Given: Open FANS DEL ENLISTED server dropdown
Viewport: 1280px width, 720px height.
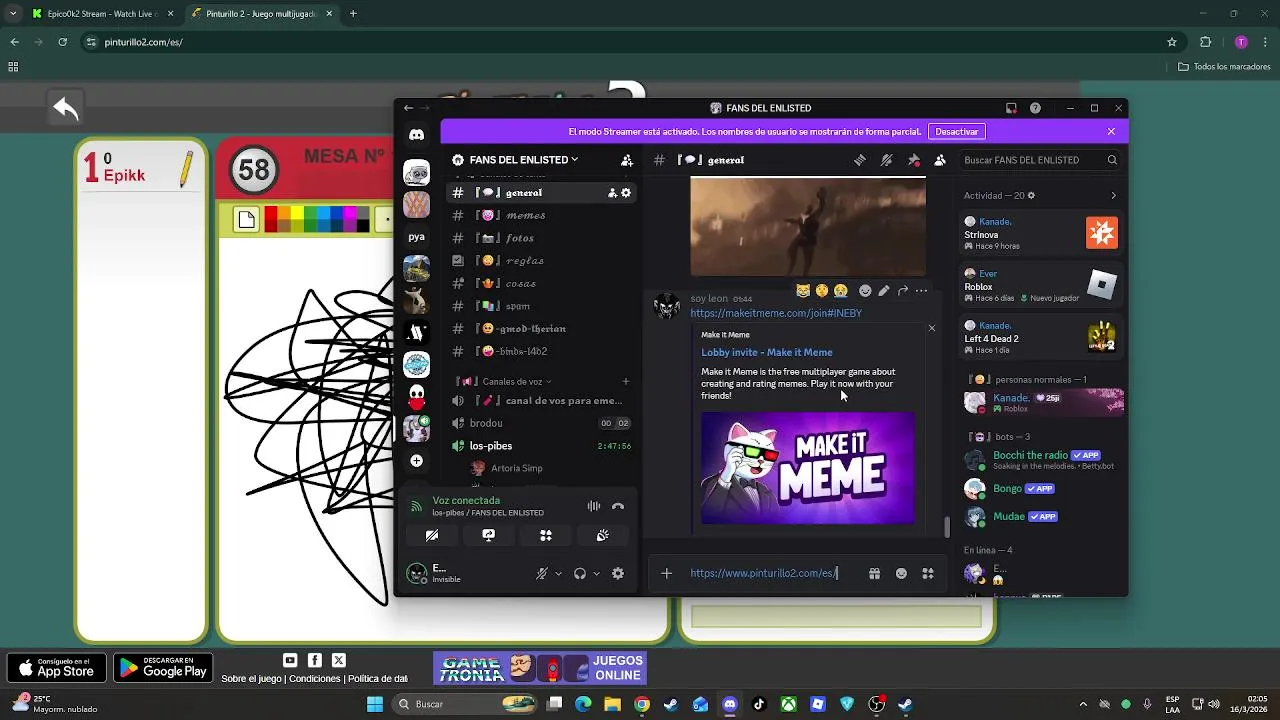Looking at the screenshot, I should tap(515, 160).
